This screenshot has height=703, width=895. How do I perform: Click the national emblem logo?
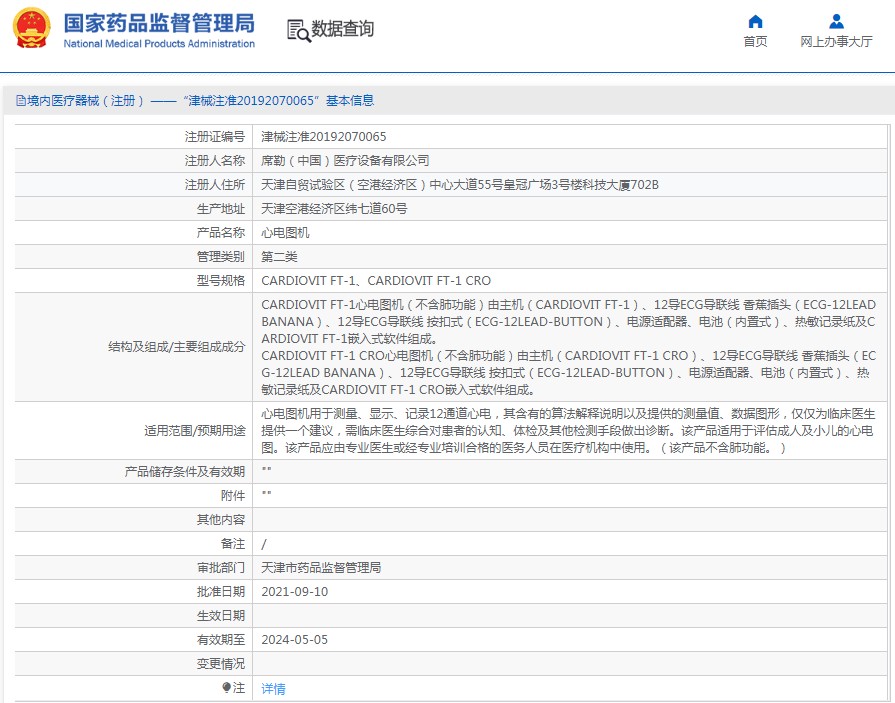(30, 28)
